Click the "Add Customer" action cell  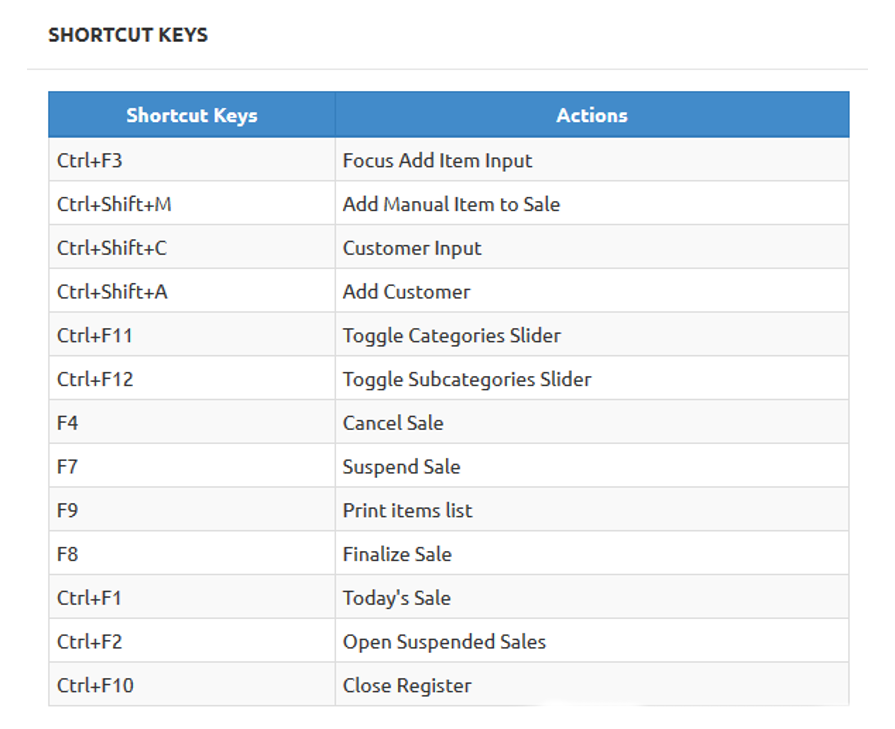coord(406,292)
